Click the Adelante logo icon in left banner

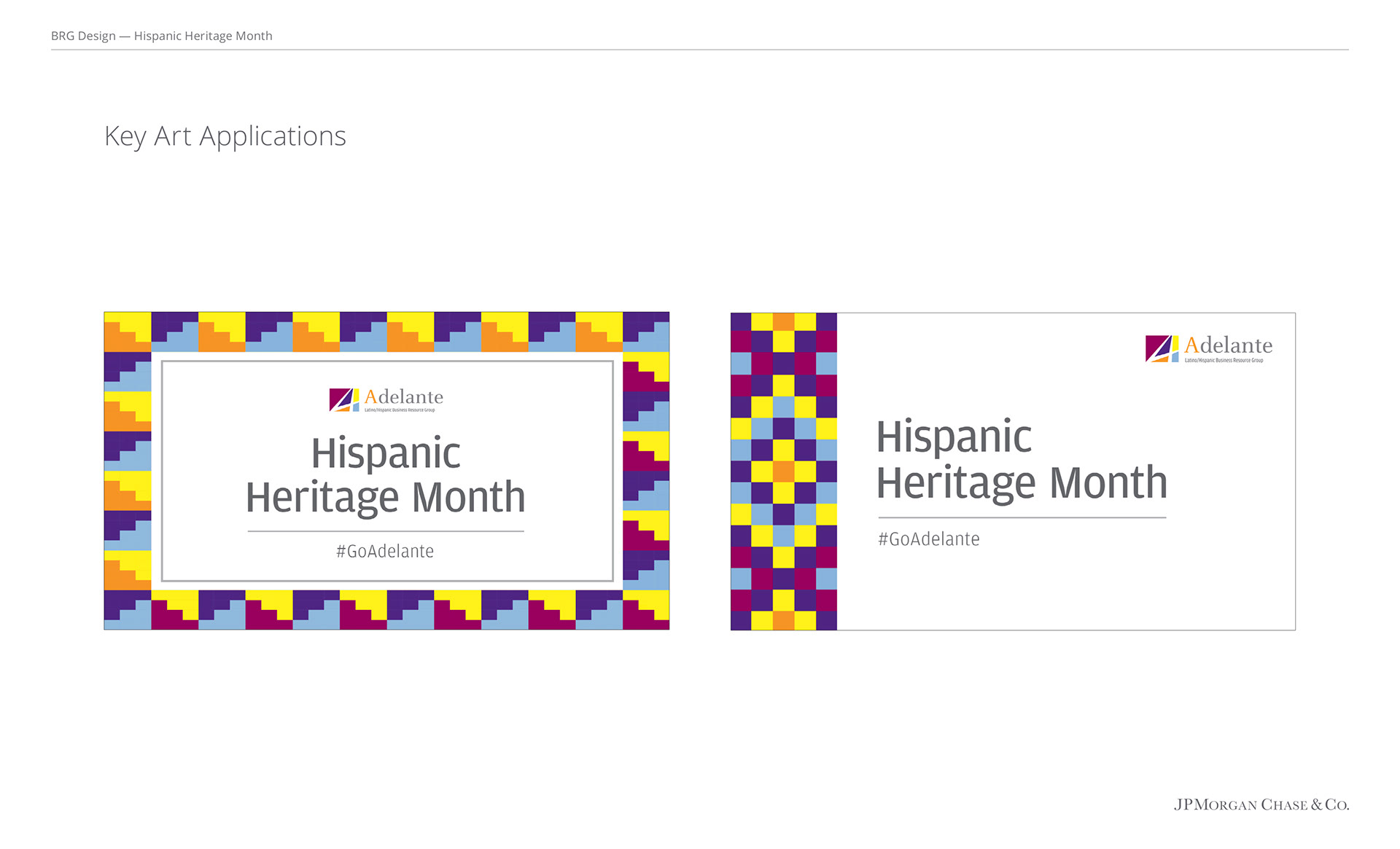click(343, 399)
